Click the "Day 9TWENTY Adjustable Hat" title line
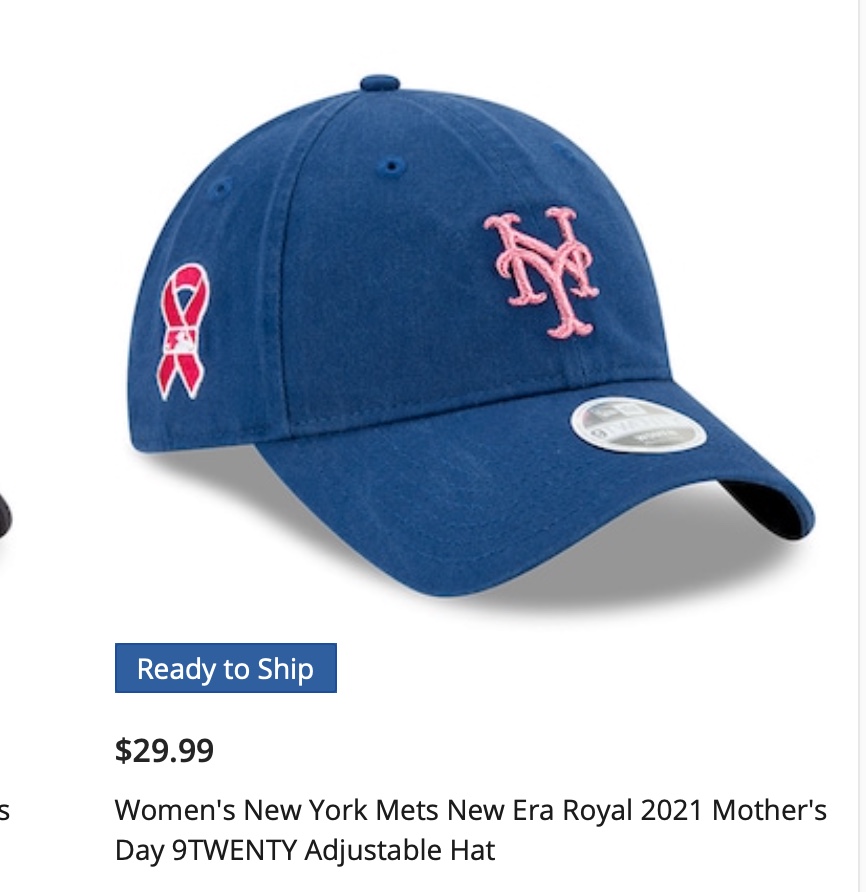Viewport: 866px width, 892px height. click(305, 850)
